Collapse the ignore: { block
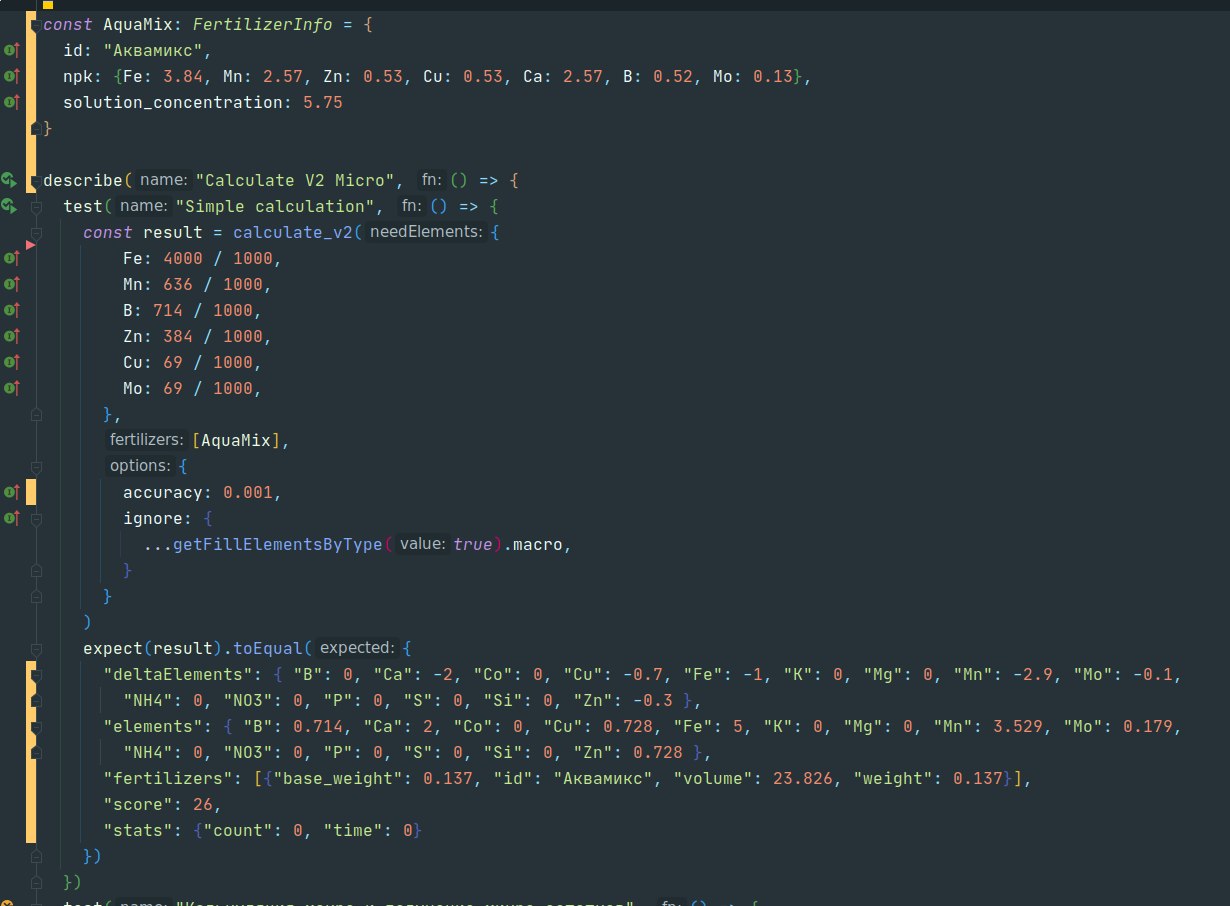This screenshot has width=1230, height=906. tap(35, 518)
